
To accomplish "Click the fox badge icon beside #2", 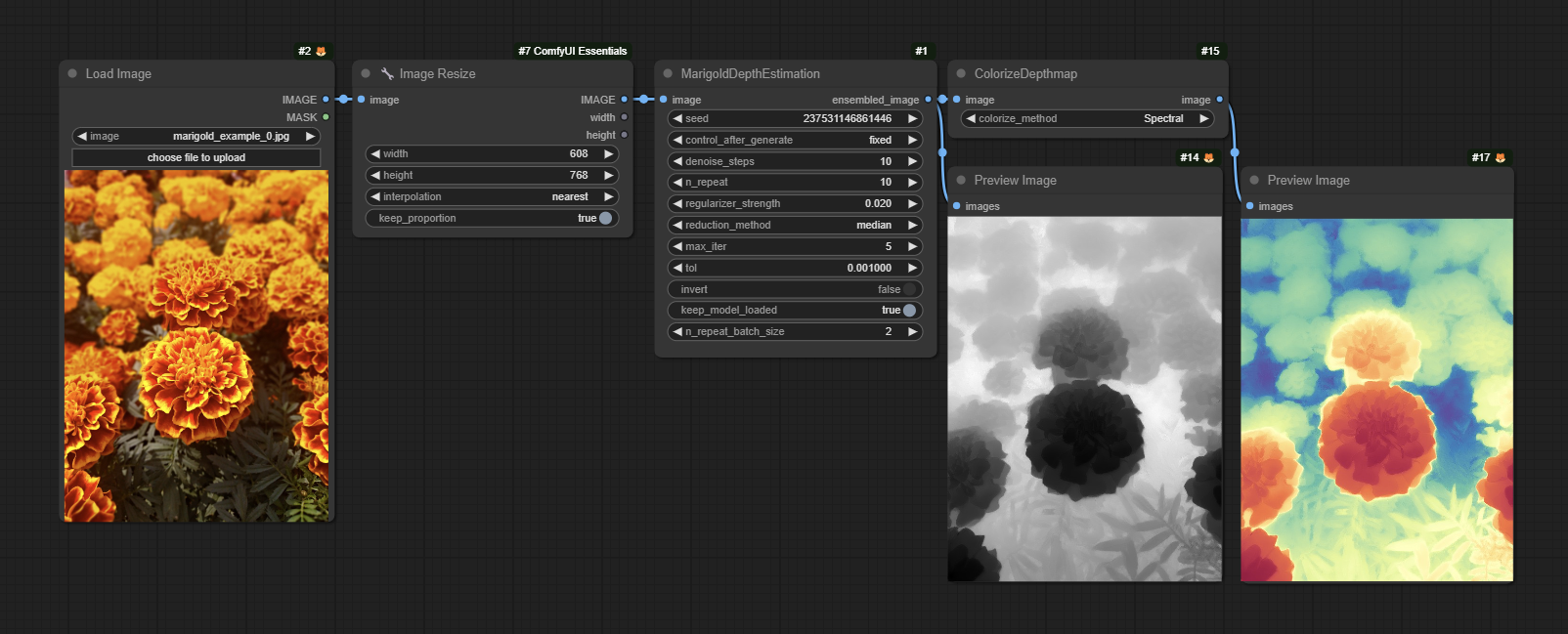I will click(321, 51).
